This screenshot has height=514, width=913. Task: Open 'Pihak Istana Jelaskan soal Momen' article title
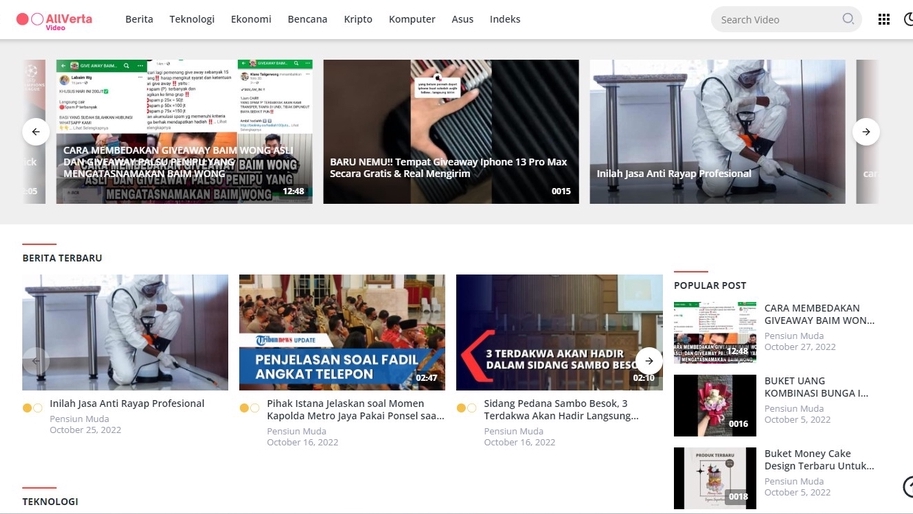355,409
